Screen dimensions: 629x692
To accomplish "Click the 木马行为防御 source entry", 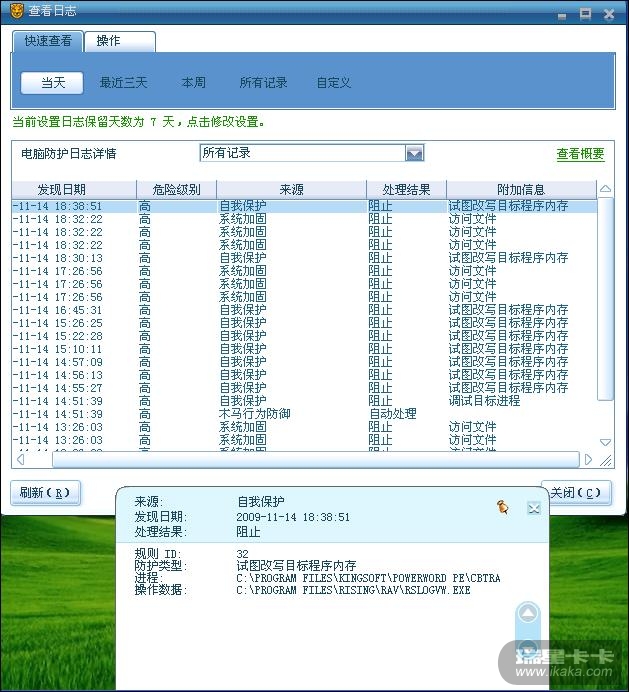I will pos(255,414).
